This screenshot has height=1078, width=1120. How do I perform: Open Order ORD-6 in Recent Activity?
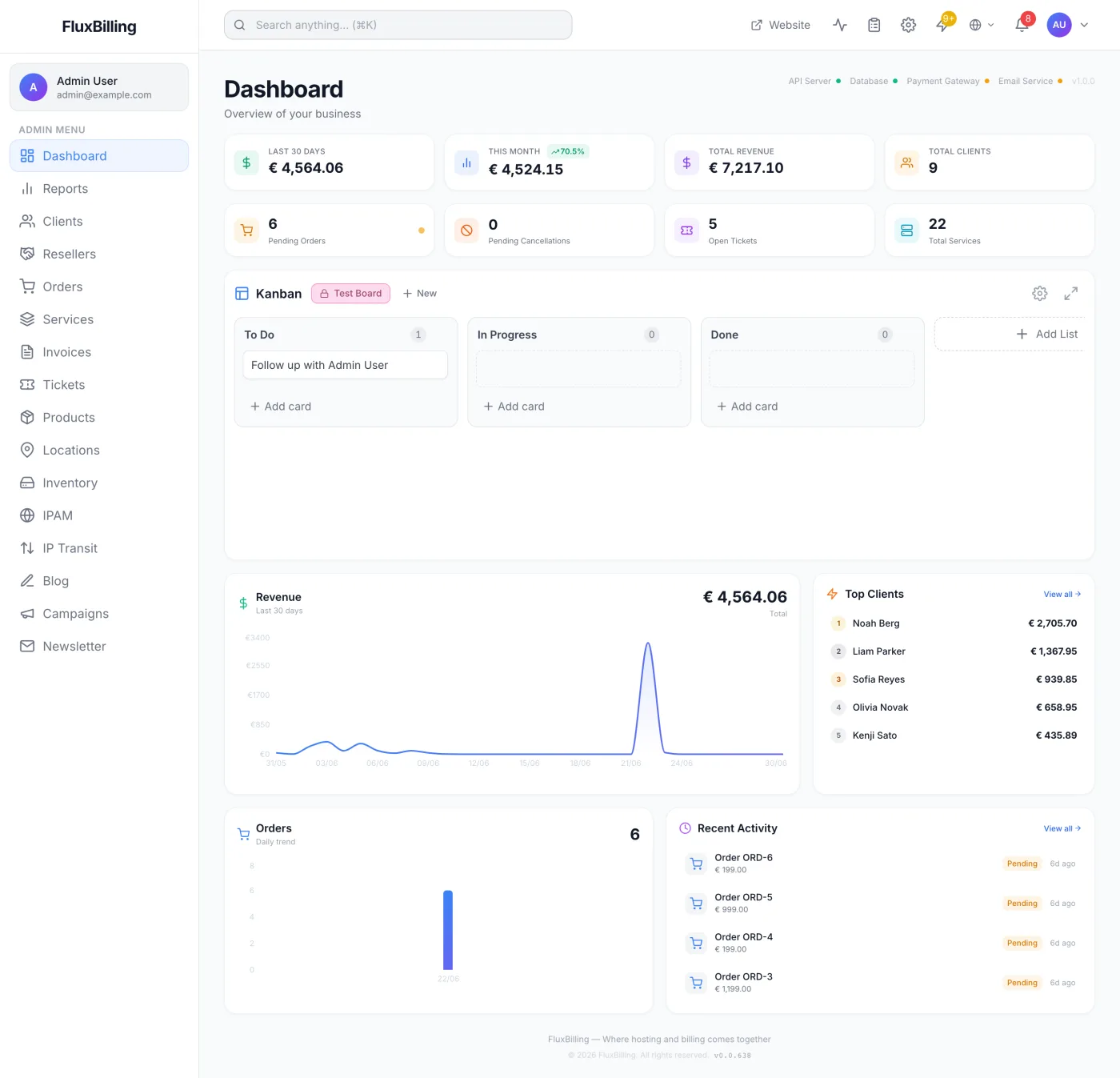(x=880, y=864)
